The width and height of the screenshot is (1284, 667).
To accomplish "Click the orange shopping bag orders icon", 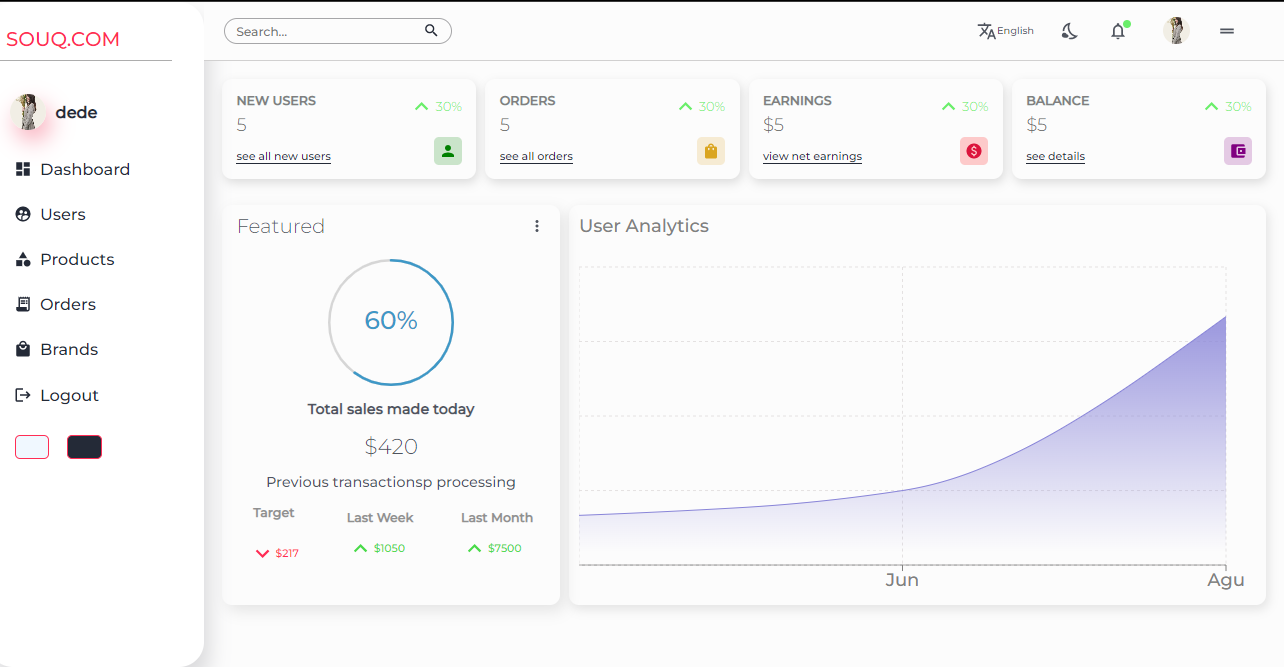I will [710, 151].
